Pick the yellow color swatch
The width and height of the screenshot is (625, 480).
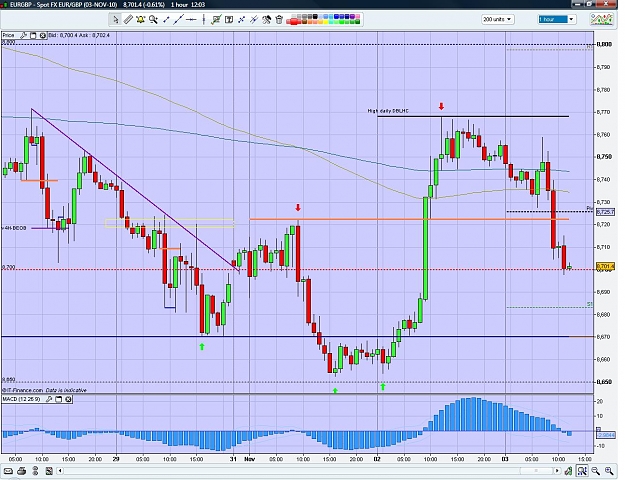pyautogui.click(x=326, y=22)
